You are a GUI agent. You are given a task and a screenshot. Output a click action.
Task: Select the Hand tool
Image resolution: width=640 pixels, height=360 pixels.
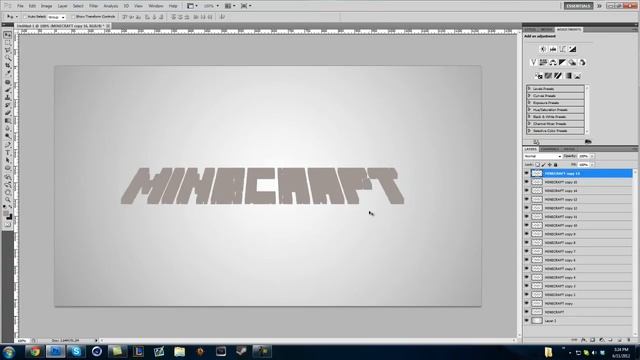tap(7, 192)
